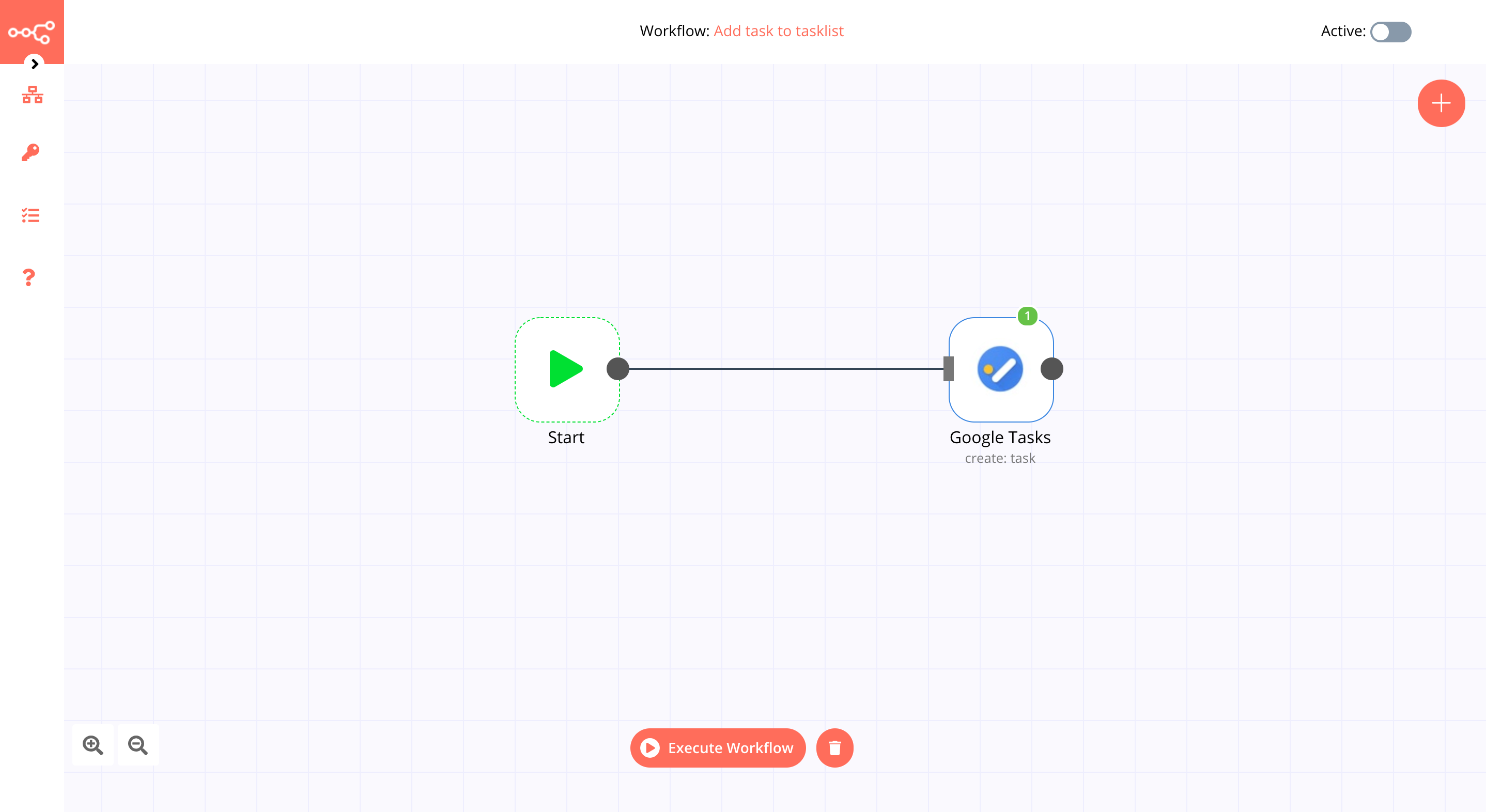
Task: Expand the left sidebar with the chevron
Action: (35, 64)
